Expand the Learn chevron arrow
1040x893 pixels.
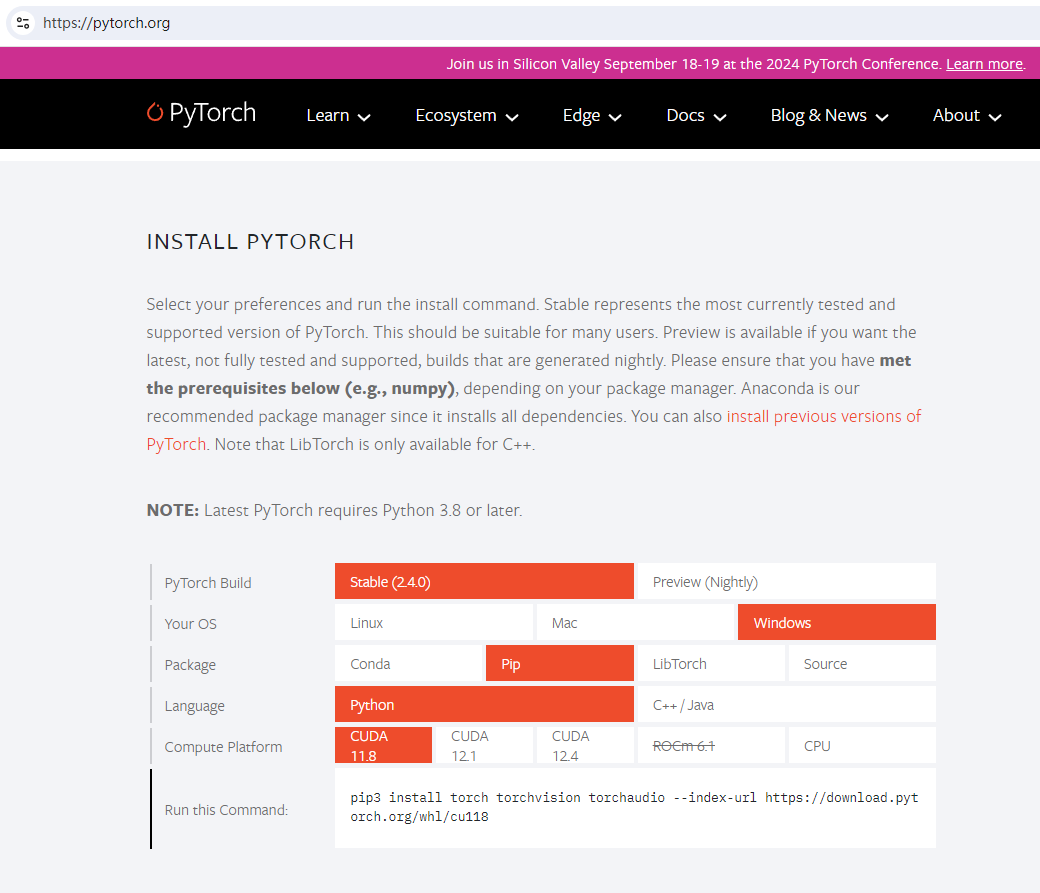click(363, 117)
